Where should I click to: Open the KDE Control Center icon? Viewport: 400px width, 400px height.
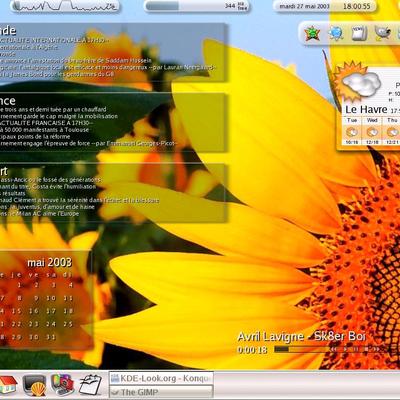[x=62, y=385]
